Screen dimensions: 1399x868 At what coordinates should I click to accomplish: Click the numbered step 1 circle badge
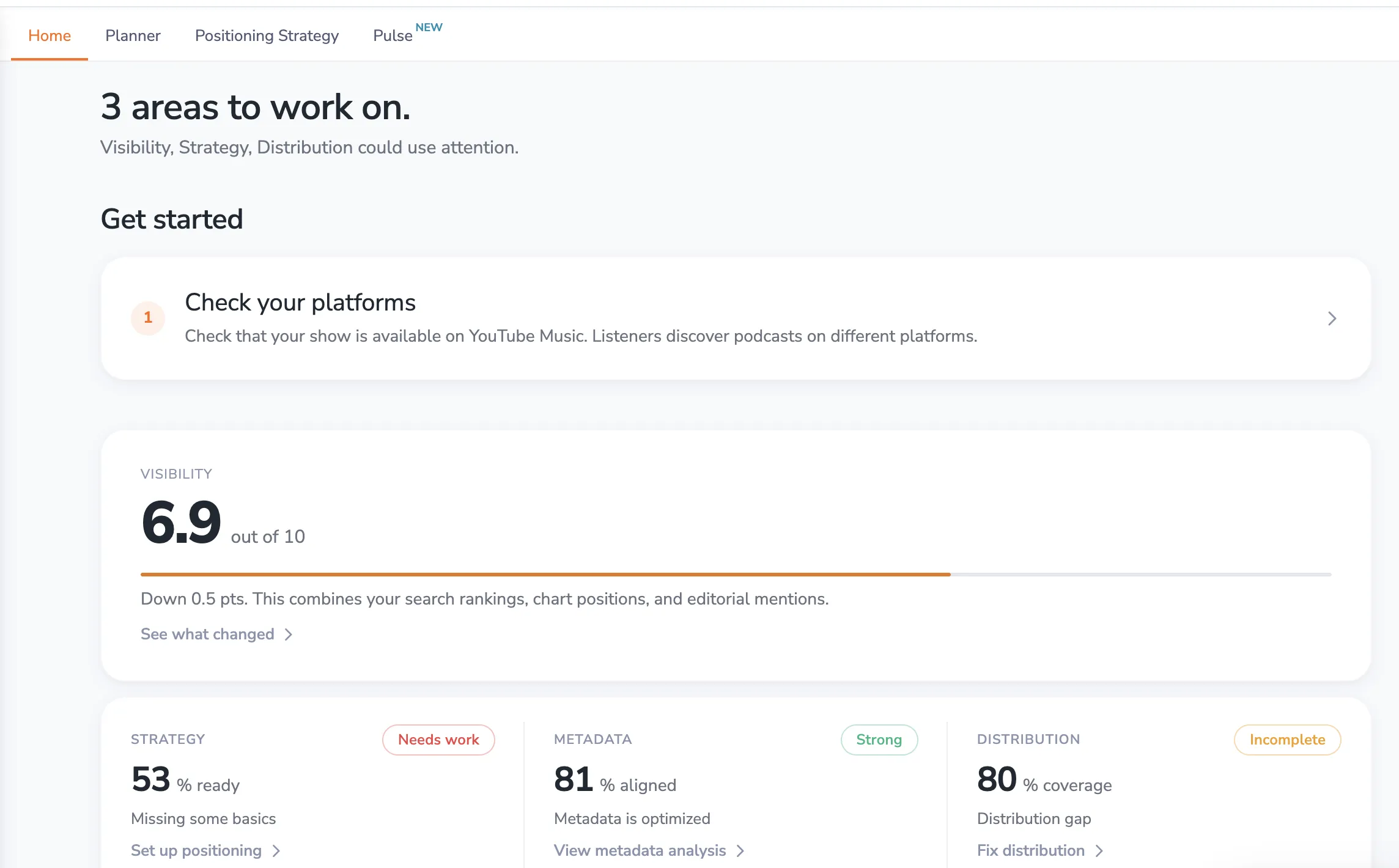coord(148,318)
